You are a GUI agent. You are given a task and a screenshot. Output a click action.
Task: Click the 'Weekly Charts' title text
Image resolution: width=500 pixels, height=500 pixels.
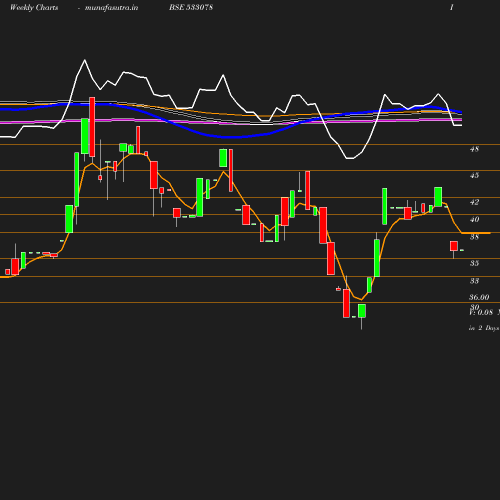(34, 8)
